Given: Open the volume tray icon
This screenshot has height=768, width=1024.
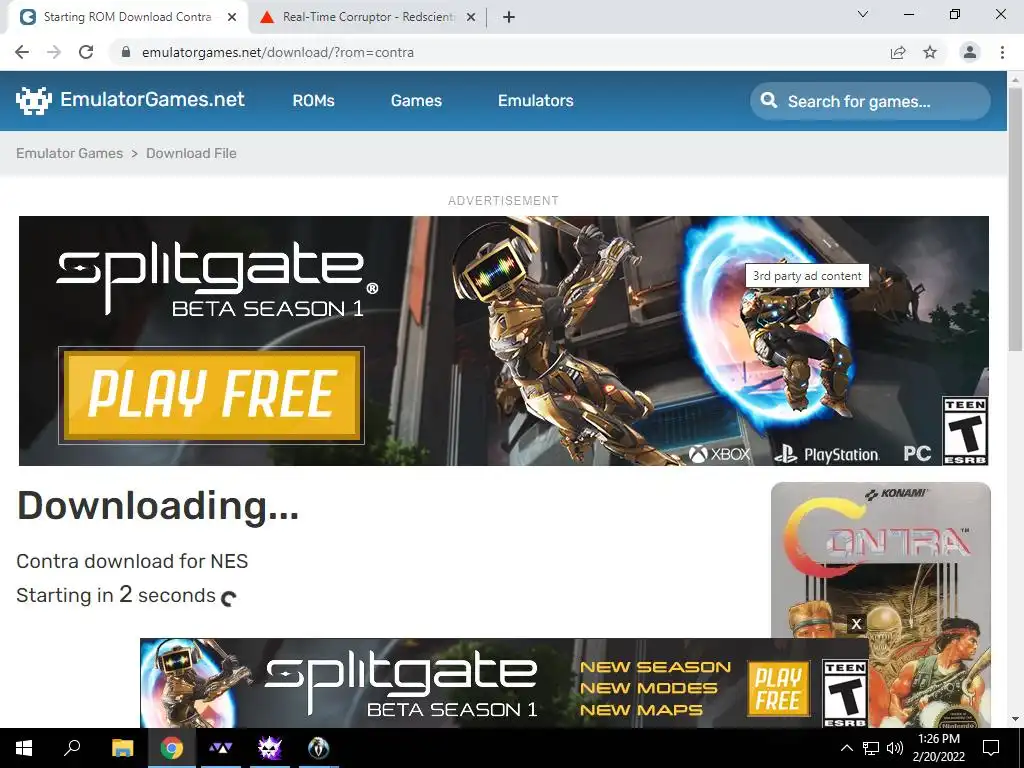Looking at the screenshot, I should click(x=895, y=748).
